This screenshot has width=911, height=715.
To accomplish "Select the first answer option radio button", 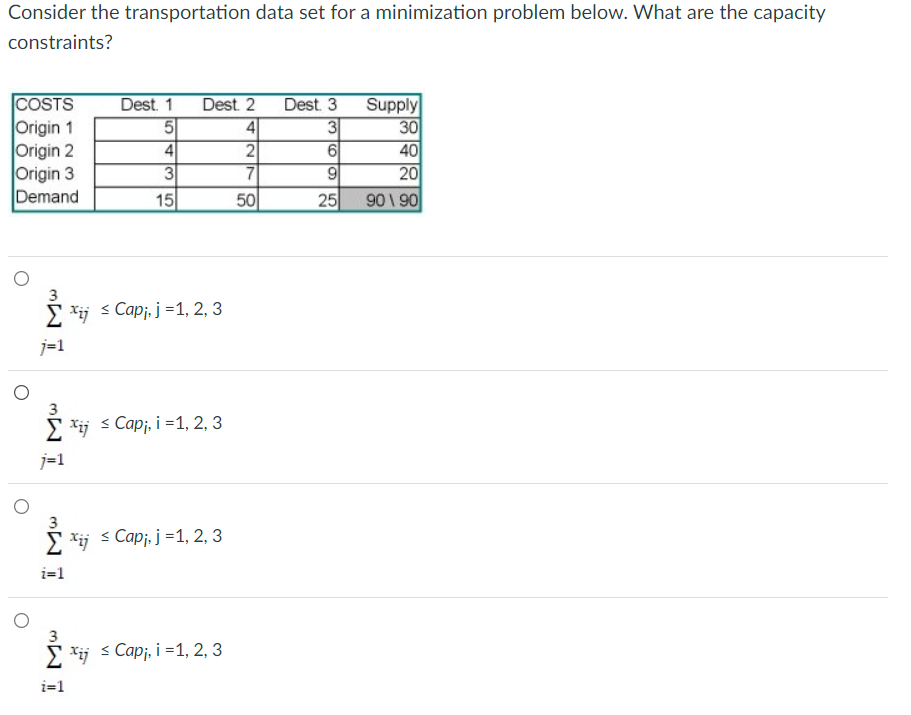I will click(21, 278).
